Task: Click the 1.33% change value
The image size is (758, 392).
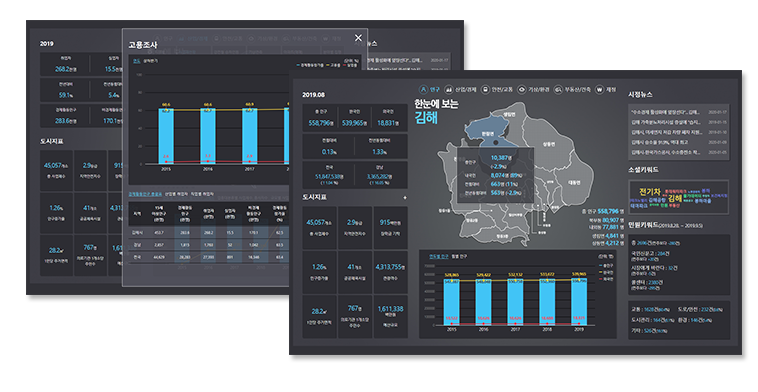Action: (x=379, y=152)
